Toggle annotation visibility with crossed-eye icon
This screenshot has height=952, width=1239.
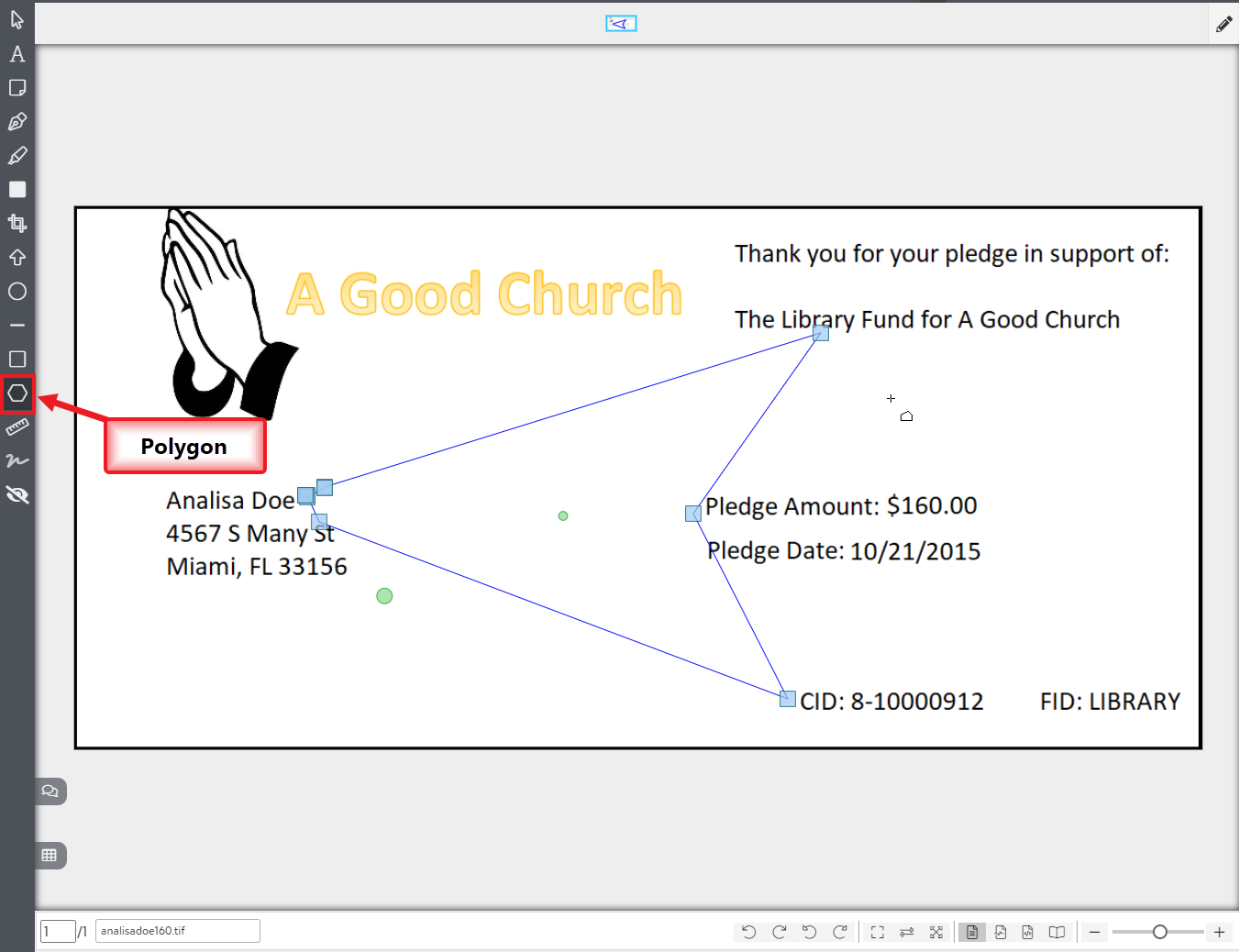[x=17, y=495]
